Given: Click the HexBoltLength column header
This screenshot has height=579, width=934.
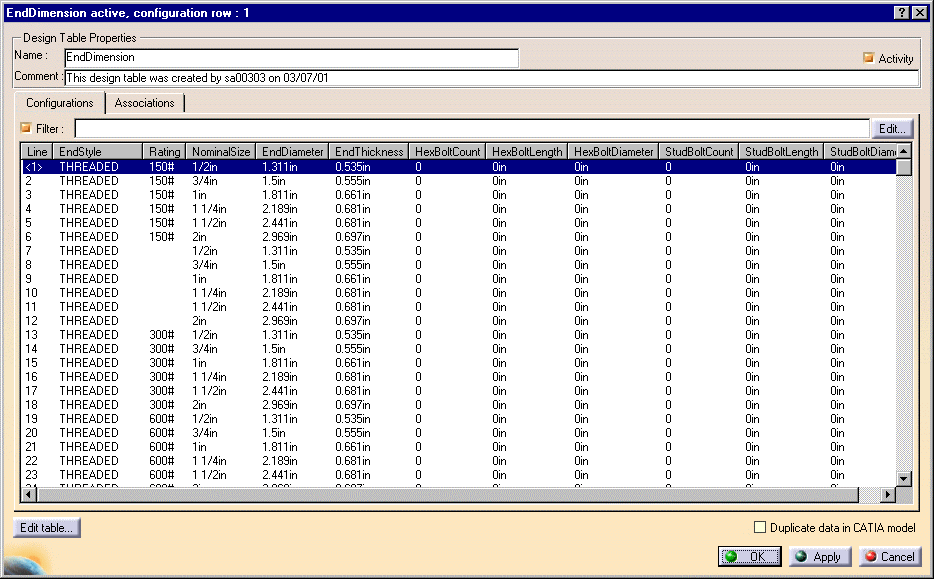Looking at the screenshot, I should tap(527, 152).
